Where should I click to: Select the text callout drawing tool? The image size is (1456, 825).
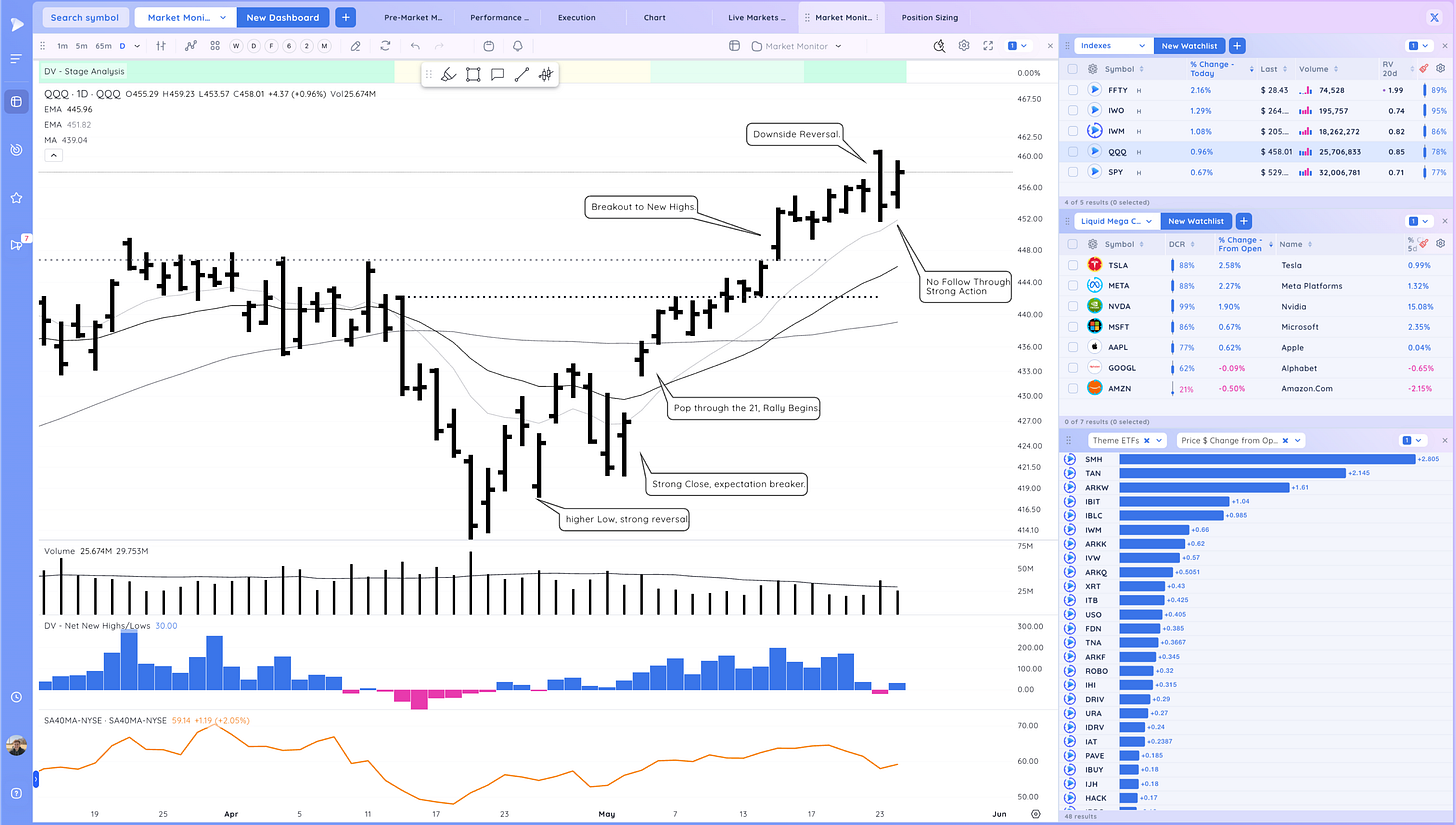497,74
